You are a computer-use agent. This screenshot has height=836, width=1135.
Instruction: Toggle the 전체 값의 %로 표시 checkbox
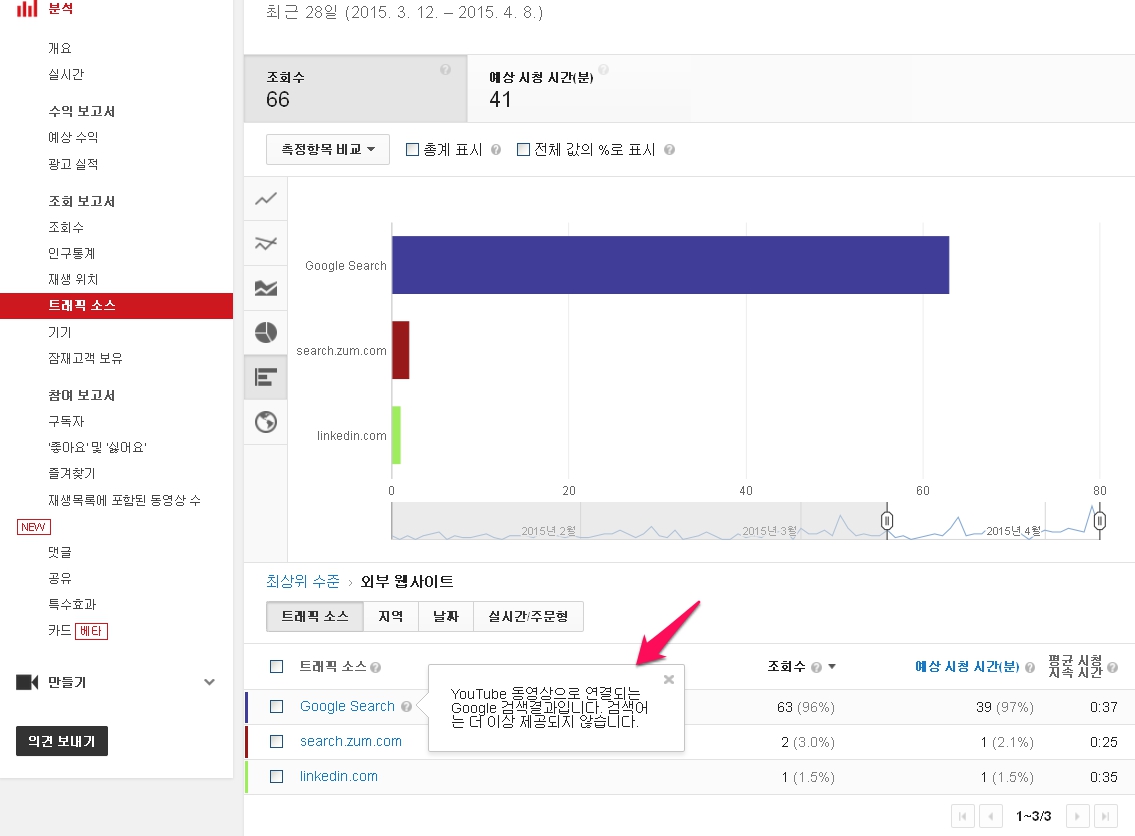(523, 150)
